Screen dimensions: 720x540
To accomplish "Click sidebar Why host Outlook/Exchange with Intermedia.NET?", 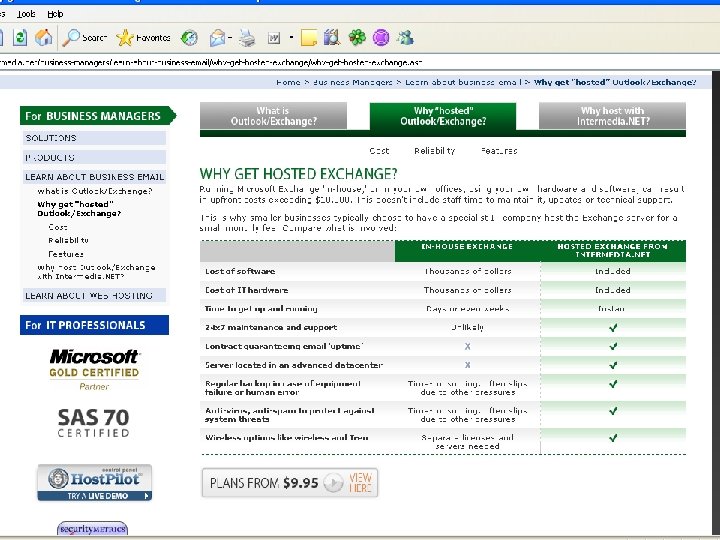I will click(96, 272).
